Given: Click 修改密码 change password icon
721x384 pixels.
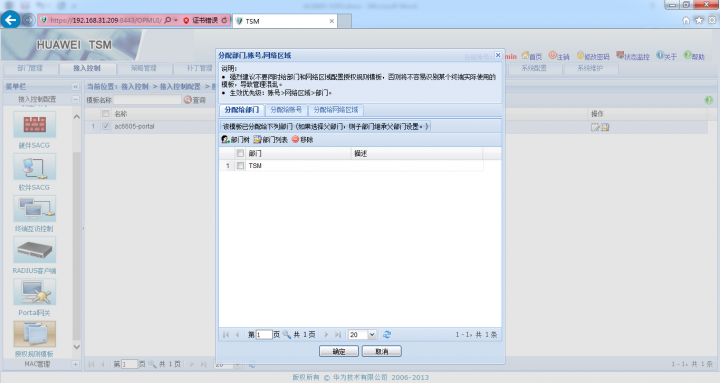Looking at the screenshot, I should (581, 56).
